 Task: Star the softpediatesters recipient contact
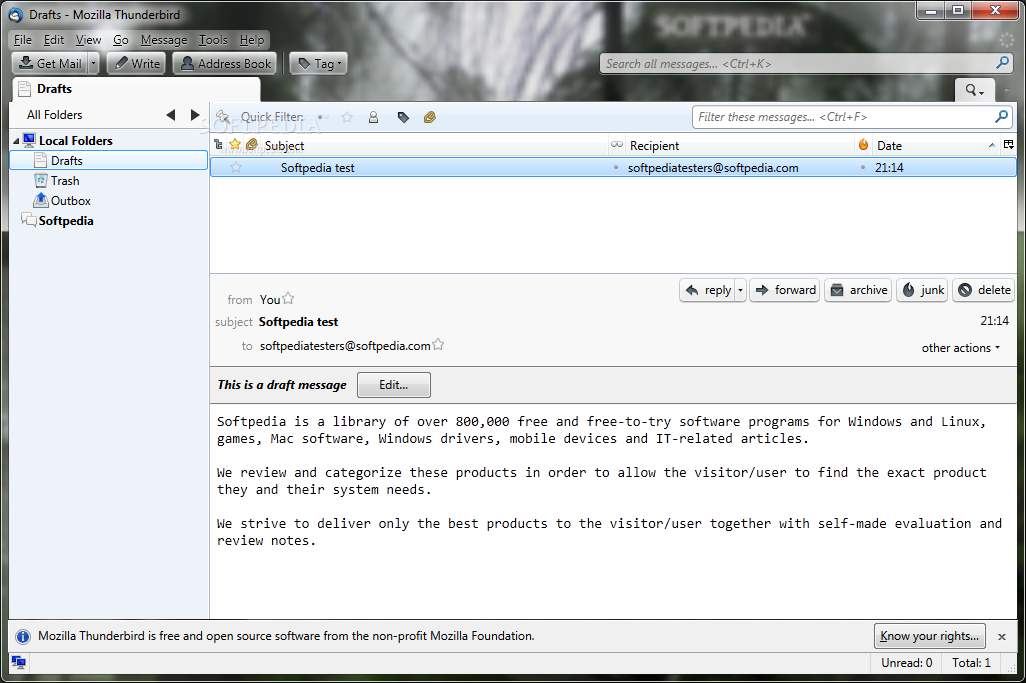pos(438,345)
